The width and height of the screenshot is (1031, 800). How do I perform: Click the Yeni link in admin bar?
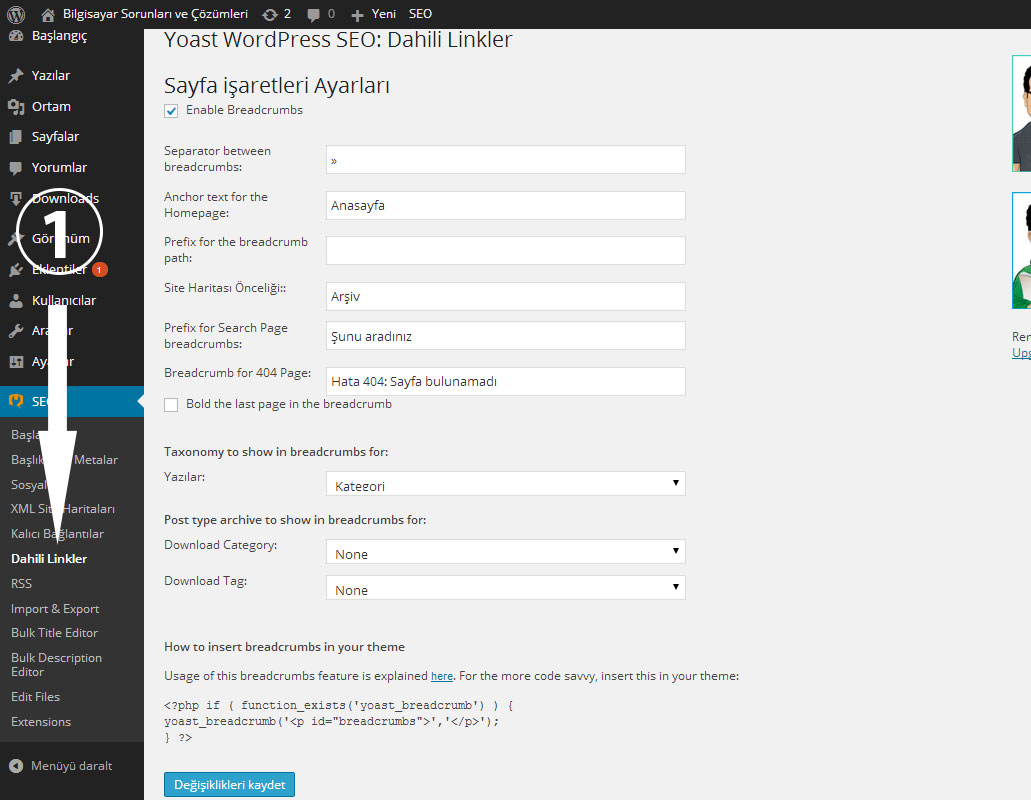pyautogui.click(x=383, y=14)
